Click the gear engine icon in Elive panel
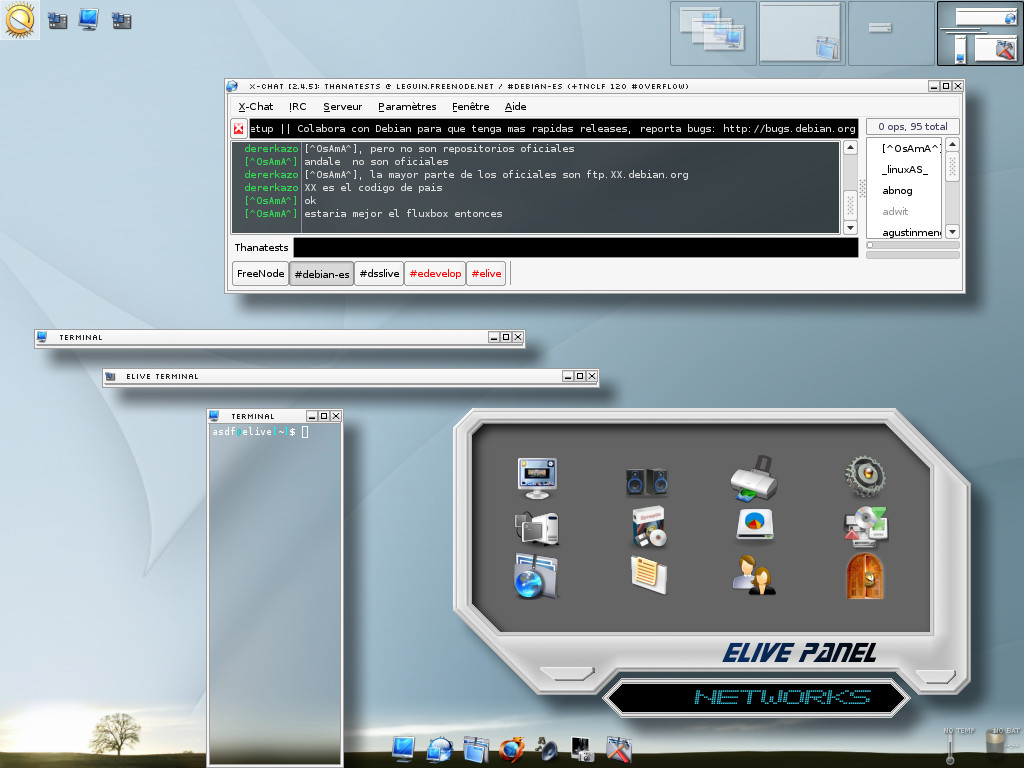 pyautogui.click(x=864, y=476)
